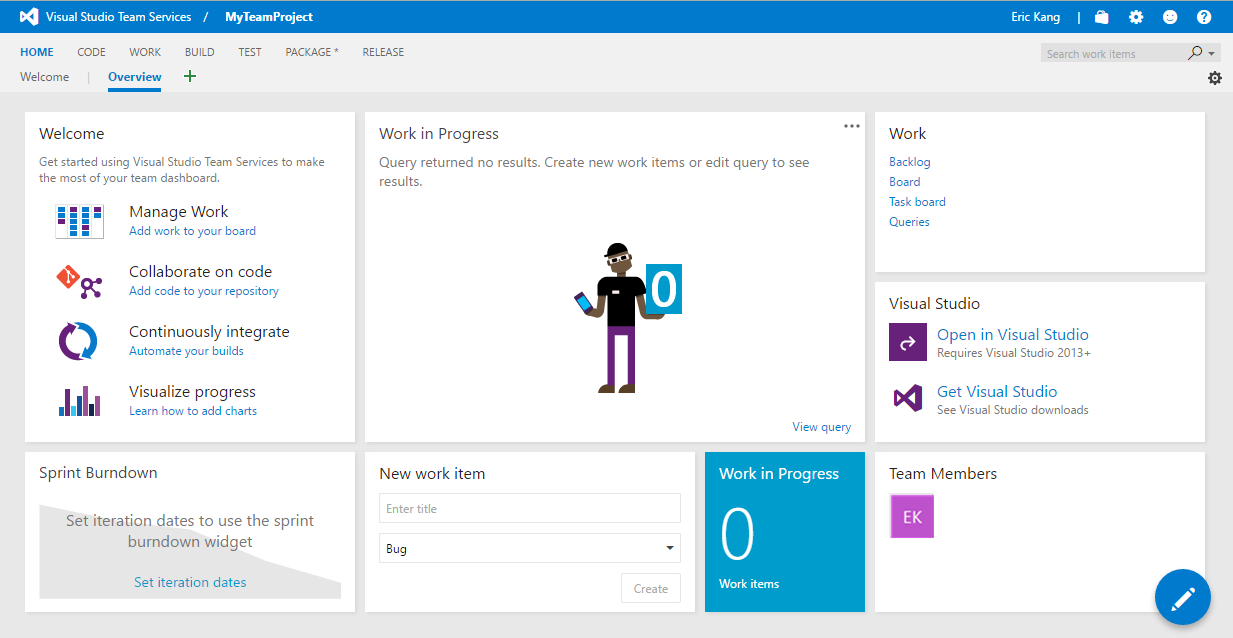
Task: Open the Bug work item type dropdown
Action: (x=530, y=548)
